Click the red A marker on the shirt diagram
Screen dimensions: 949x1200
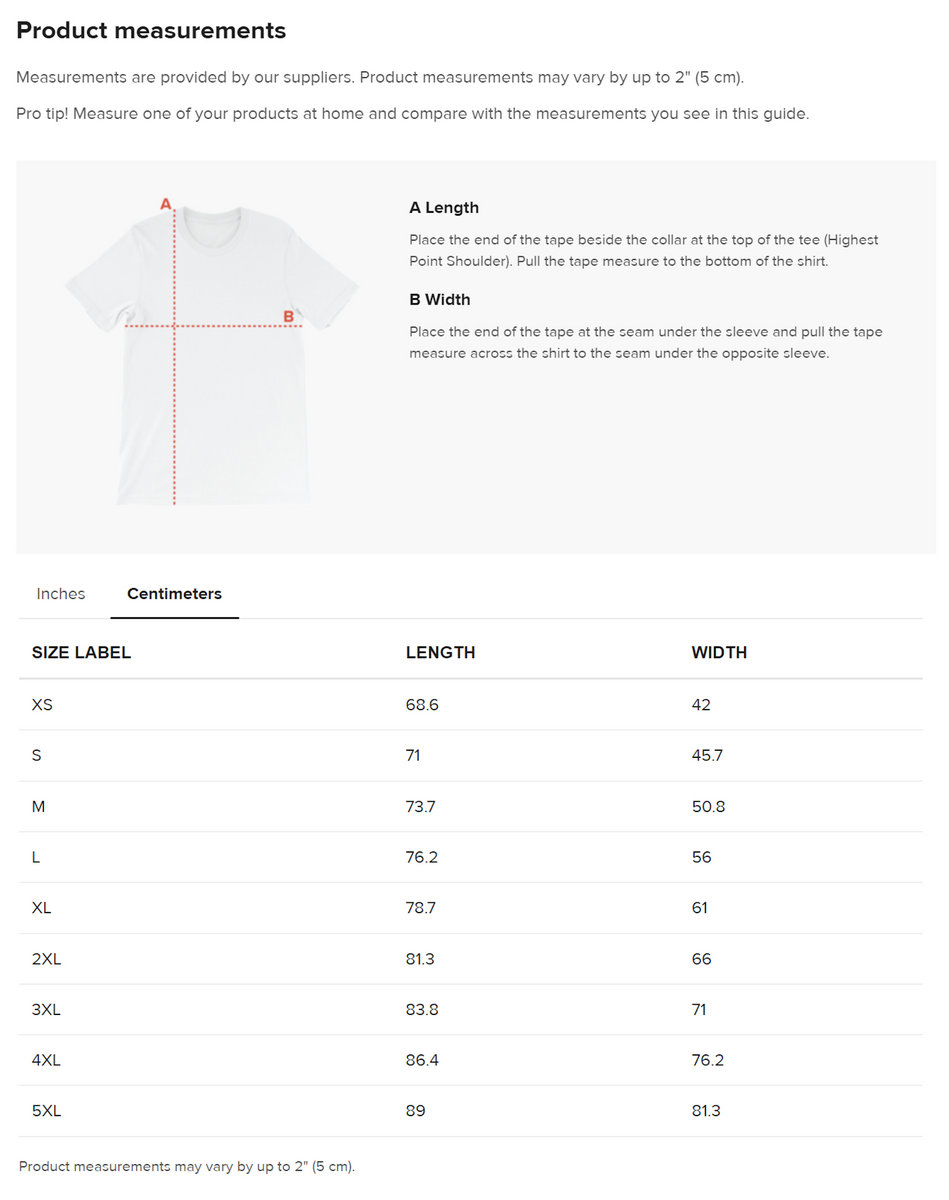pos(166,205)
